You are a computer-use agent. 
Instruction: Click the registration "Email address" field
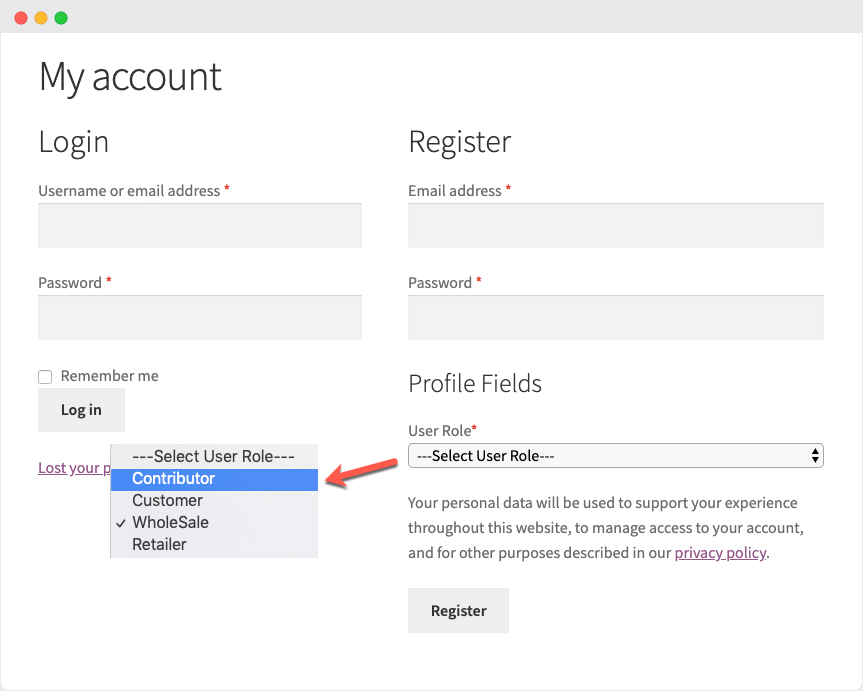[x=615, y=225]
